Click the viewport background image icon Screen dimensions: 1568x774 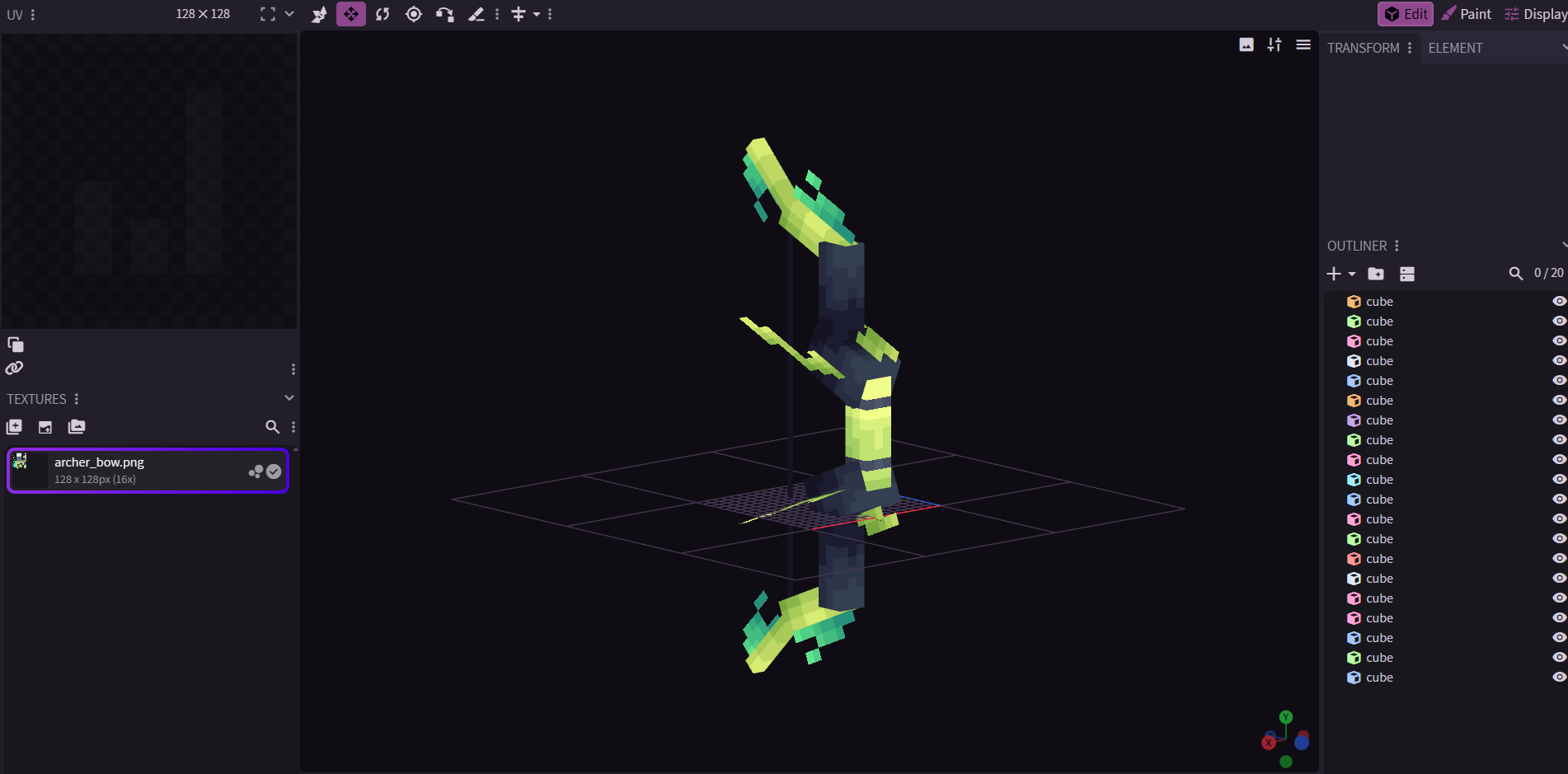click(x=1246, y=45)
